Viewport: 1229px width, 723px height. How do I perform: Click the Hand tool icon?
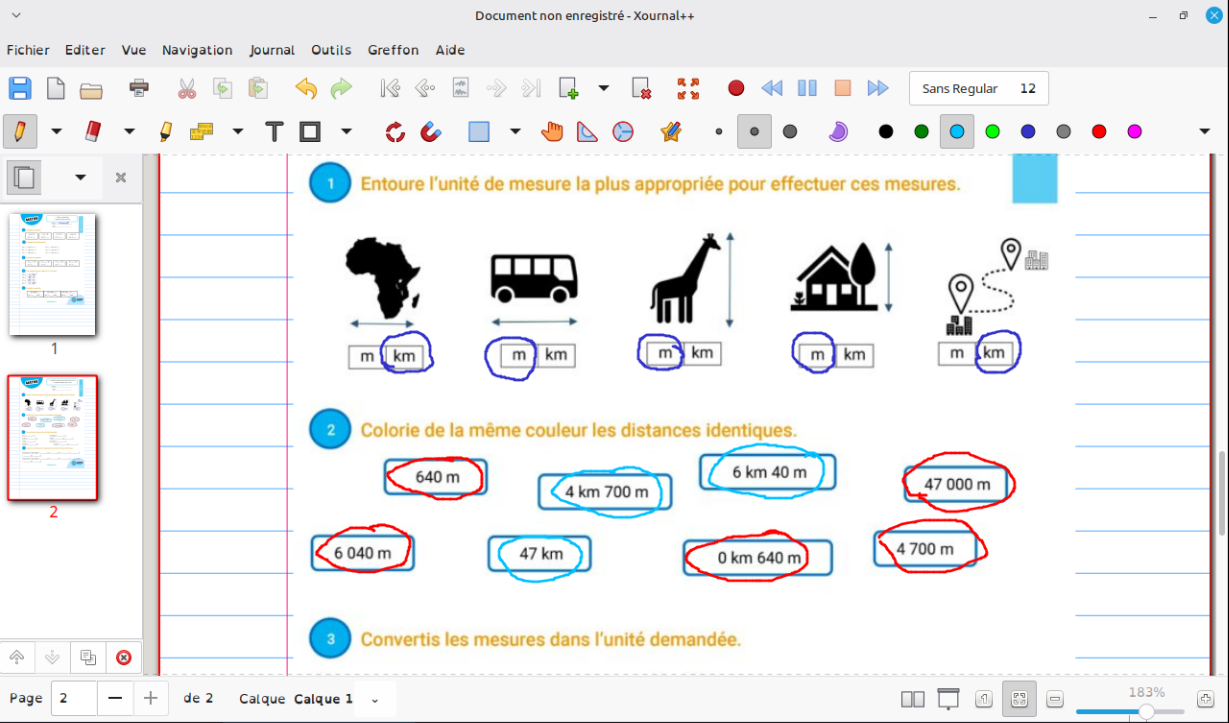(552, 131)
